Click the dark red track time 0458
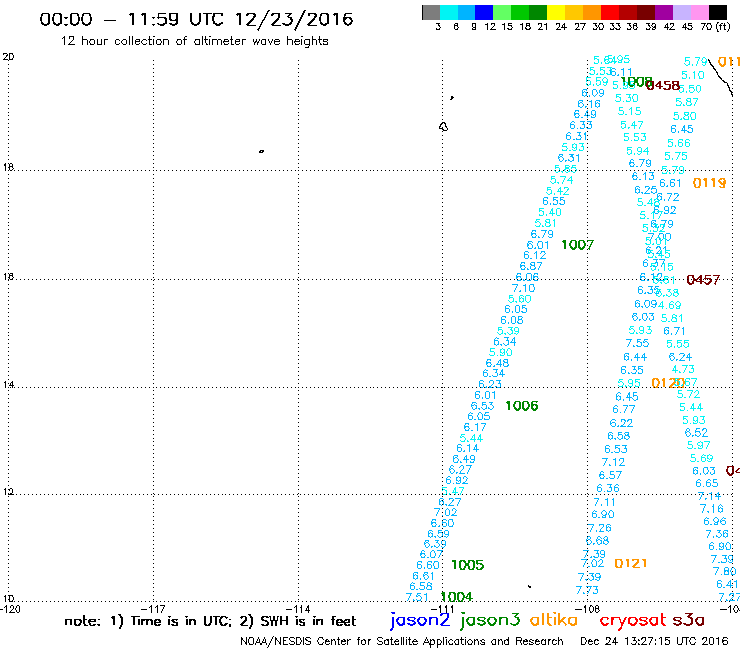Image resolution: width=740 pixels, height=650 pixels. tap(663, 85)
